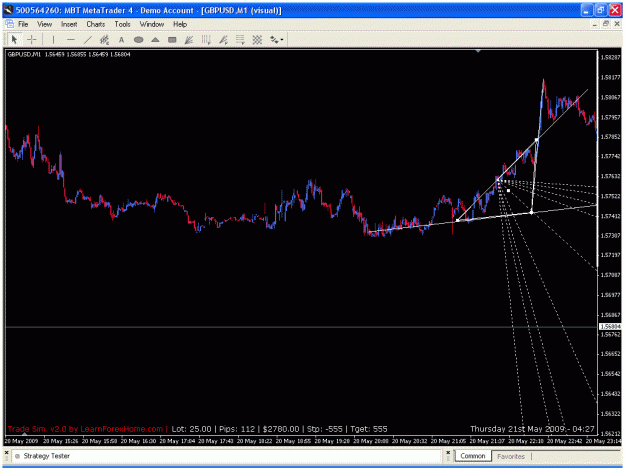Click the 1.57632 price axis label
This screenshot has height=468, width=625.
coord(610,176)
